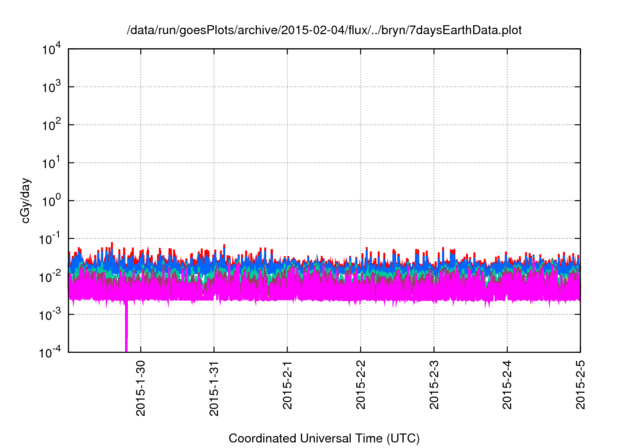This screenshot has height=448, width=640.
Task: Click the 2015-2-4 date tick label
Action: pos(507,385)
